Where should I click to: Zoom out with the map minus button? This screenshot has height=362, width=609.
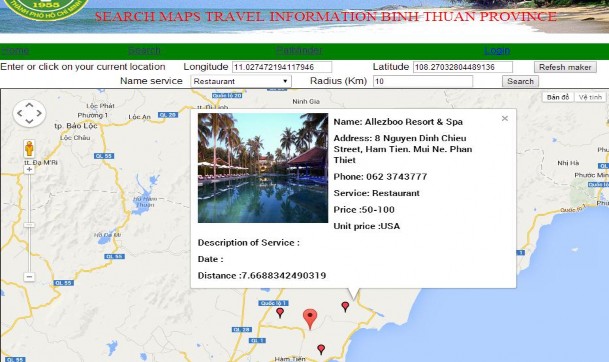(29, 277)
